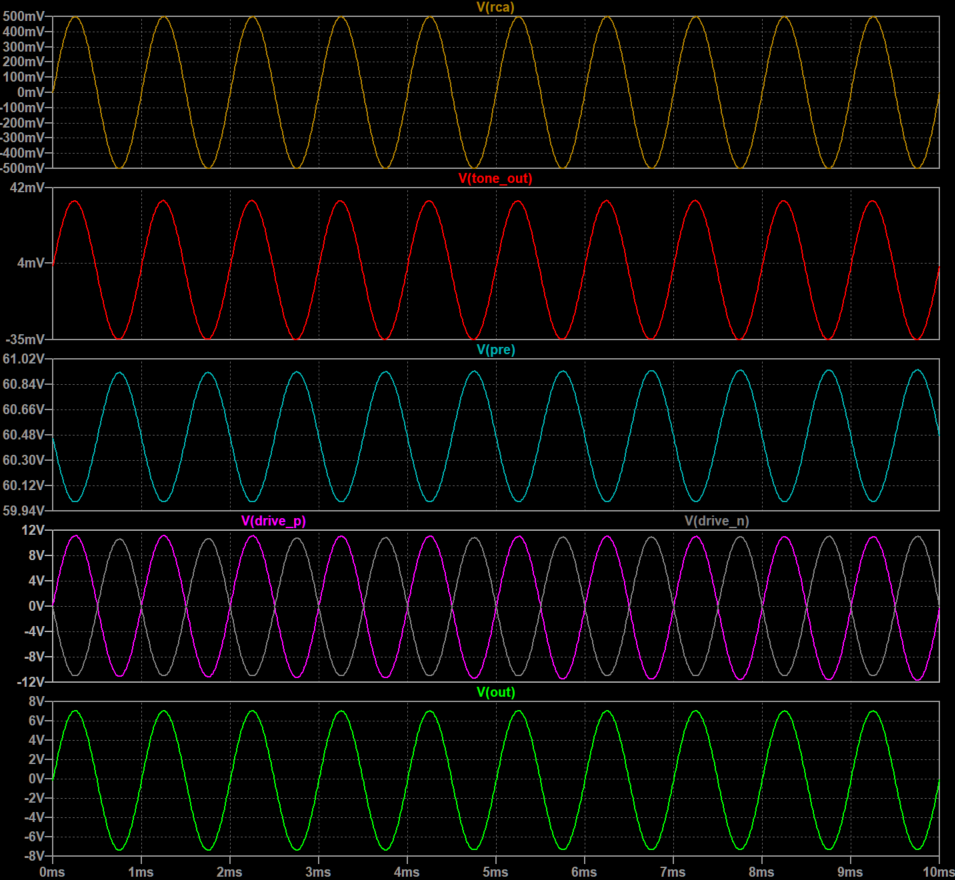The height and width of the screenshot is (880, 955).
Task: Click the V(rca) trace label
Action: (x=494, y=8)
